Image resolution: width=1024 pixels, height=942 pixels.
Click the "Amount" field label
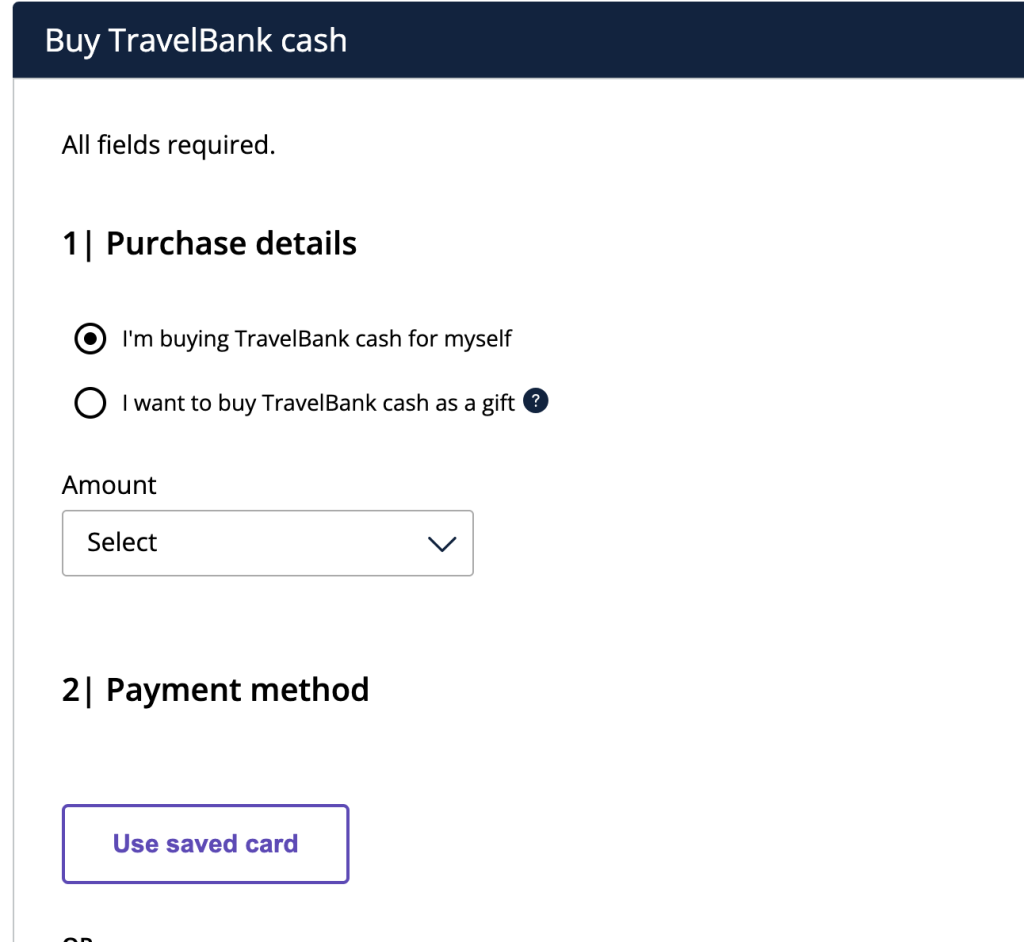click(109, 485)
